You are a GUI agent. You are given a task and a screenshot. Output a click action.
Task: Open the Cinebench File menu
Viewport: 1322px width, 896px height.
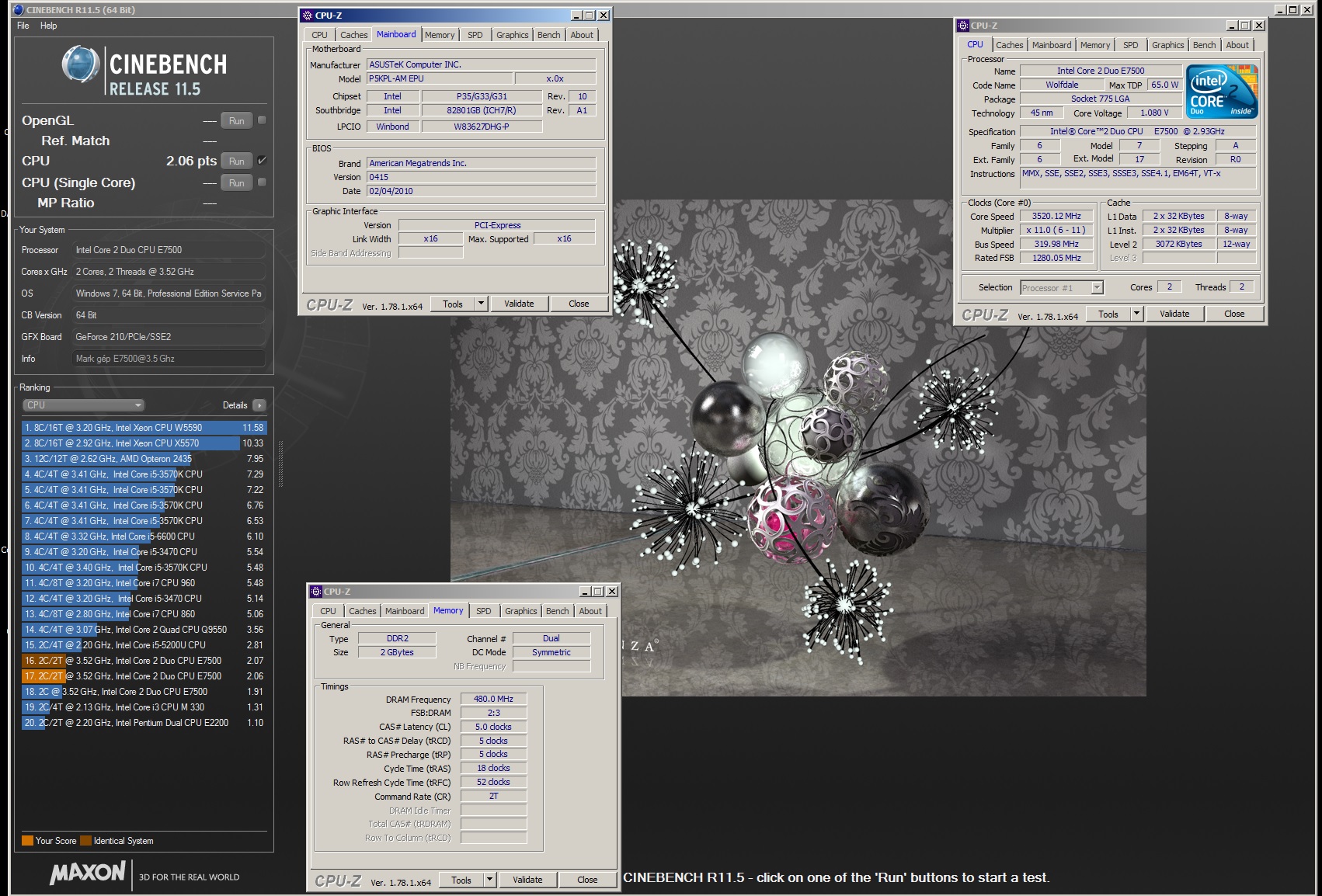(x=23, y=26)
